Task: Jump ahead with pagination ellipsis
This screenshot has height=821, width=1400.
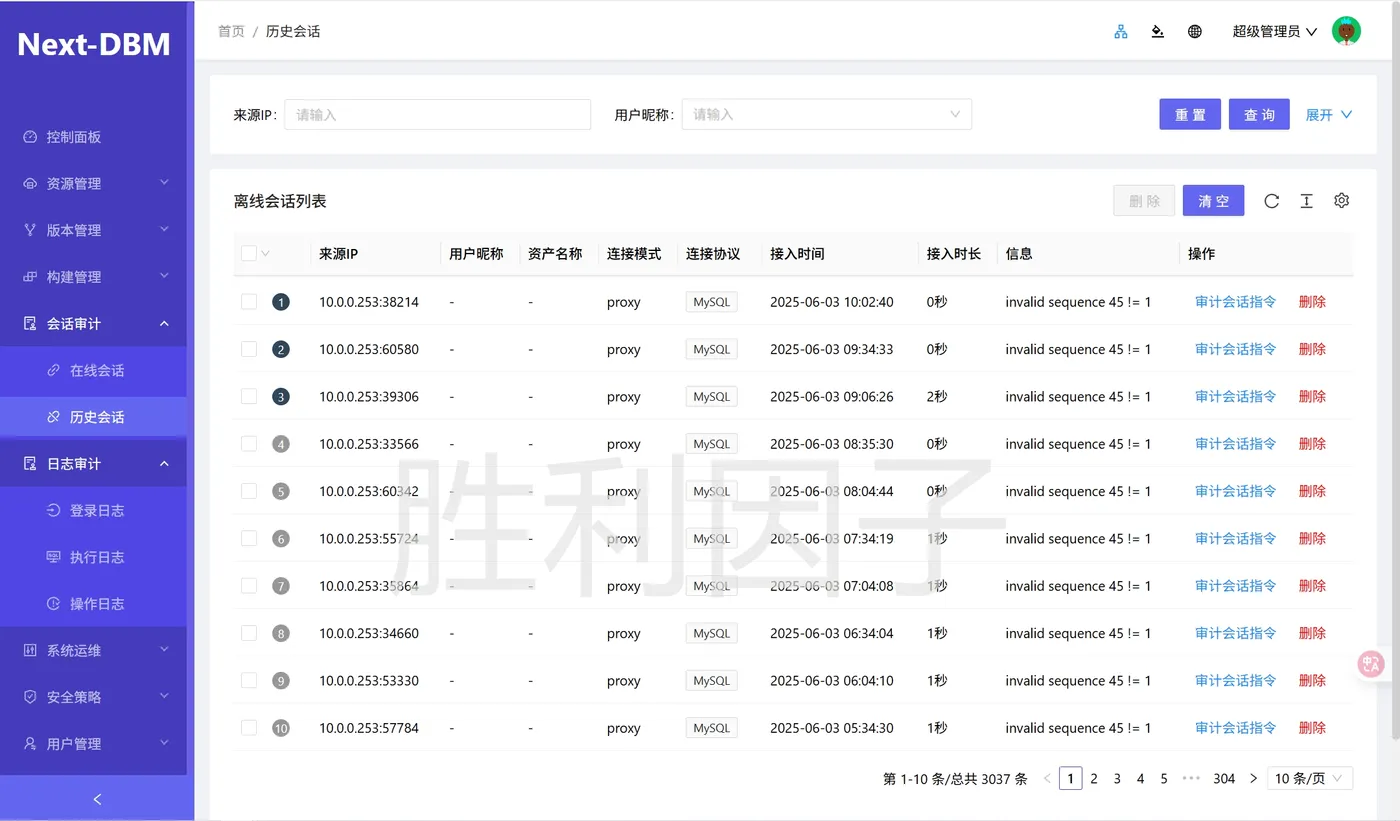Action: pos(1191,778)
